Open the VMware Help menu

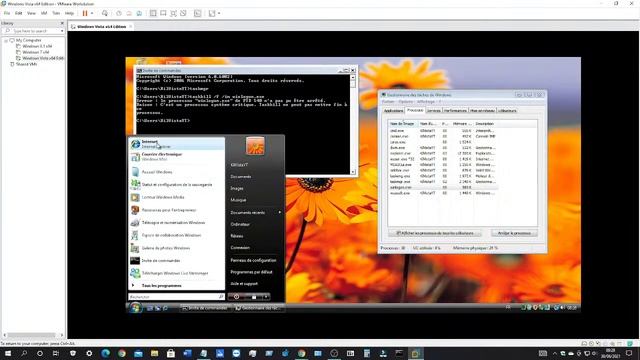(69, 13)
